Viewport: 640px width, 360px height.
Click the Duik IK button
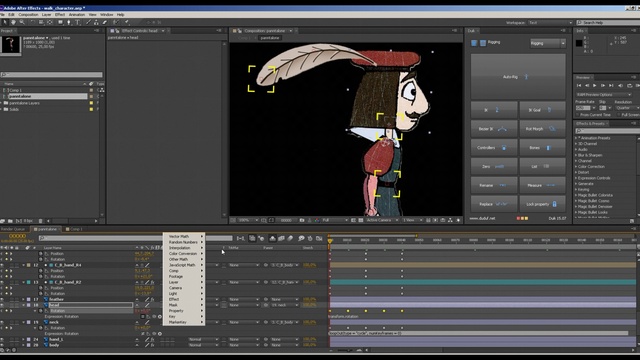[x=494, y=110]
